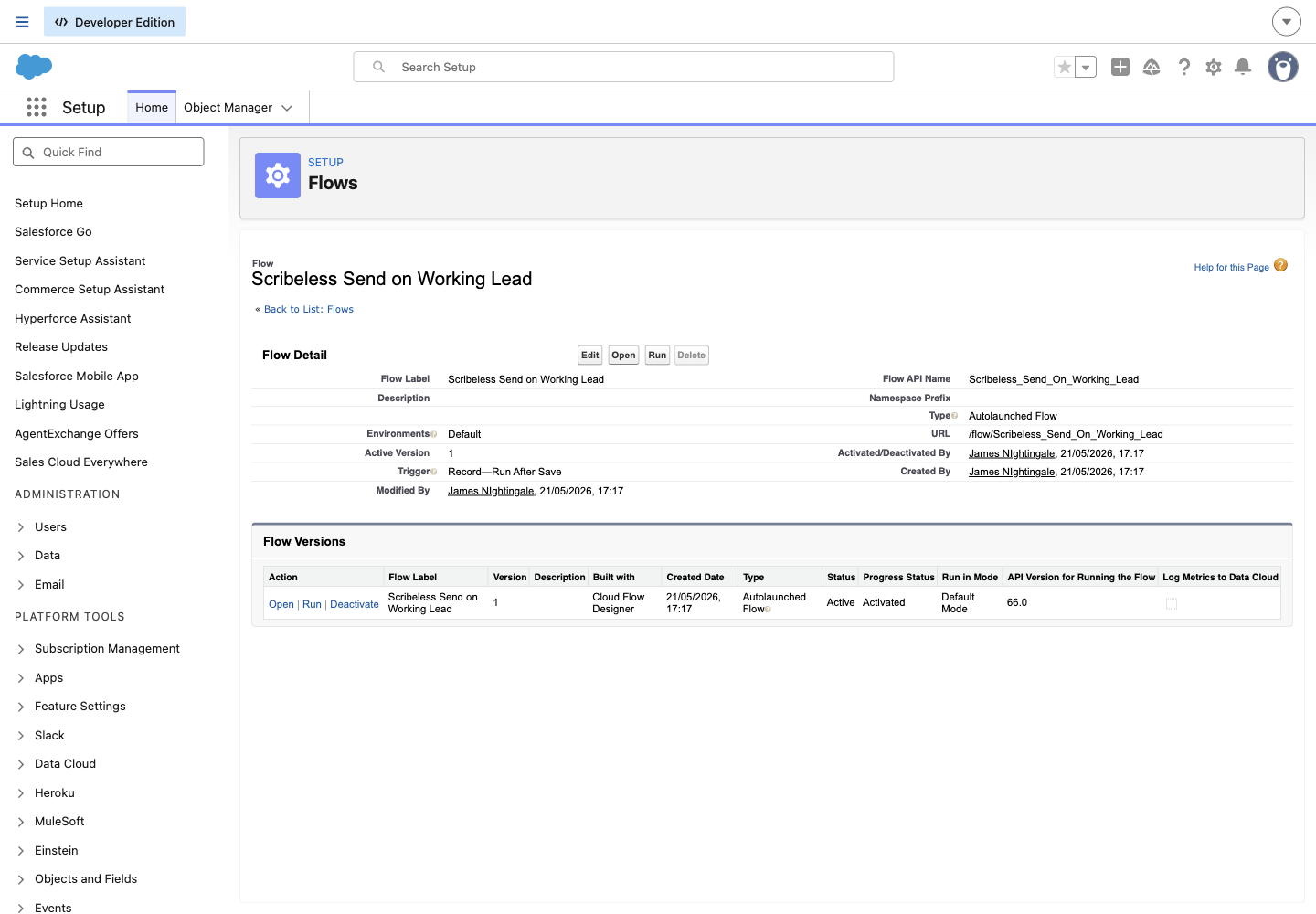Expand Subscription Management

(21, 649)
